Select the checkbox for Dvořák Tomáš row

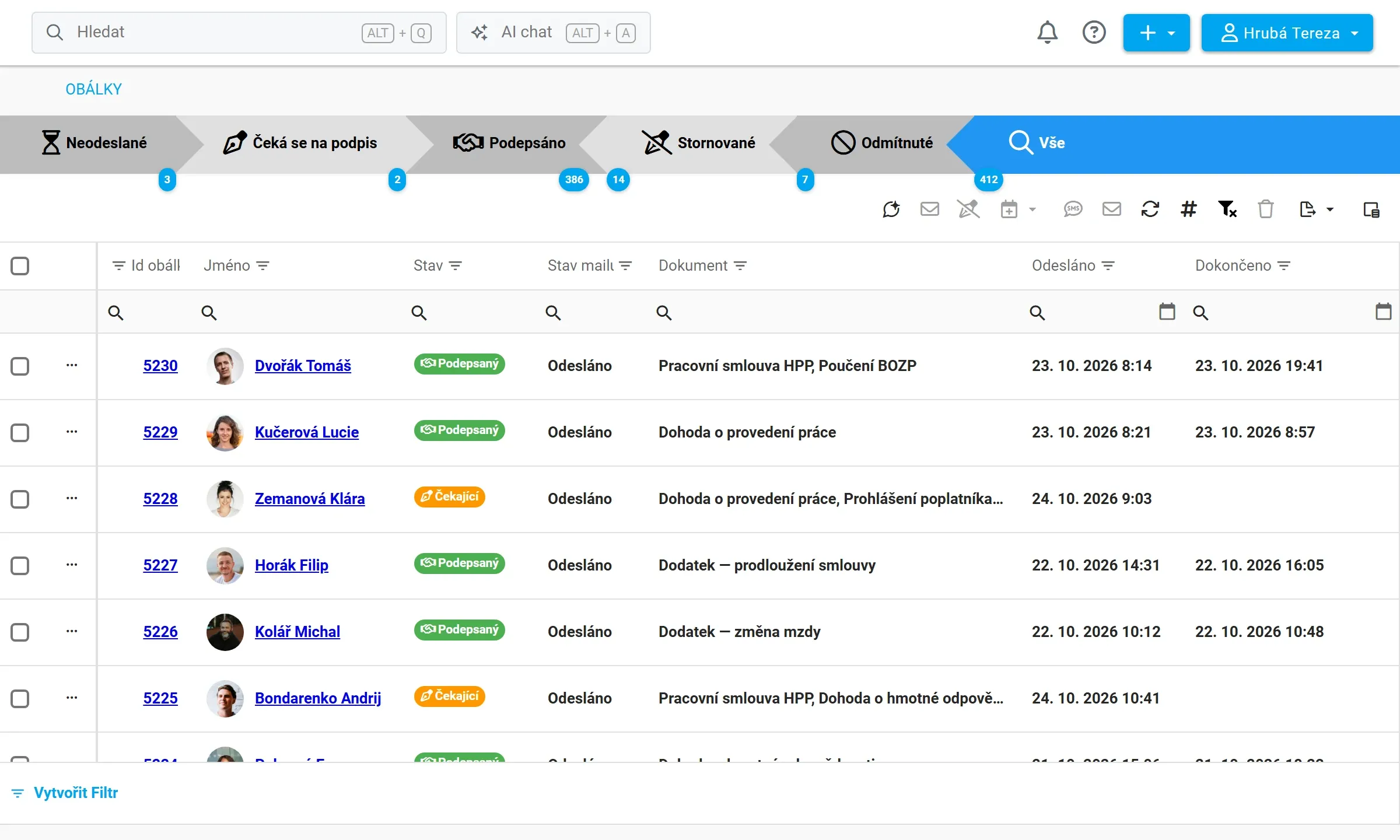click(x=20, y=366)
